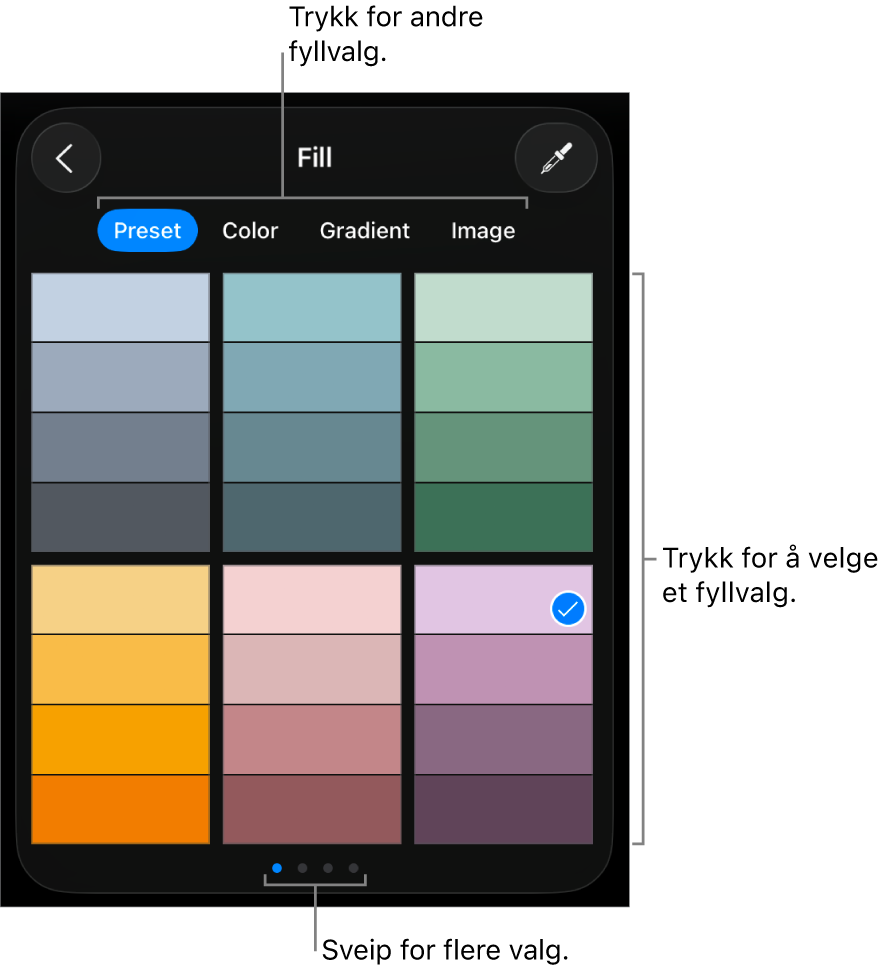Choose the third teal swatch

click(x=312, y=447)
